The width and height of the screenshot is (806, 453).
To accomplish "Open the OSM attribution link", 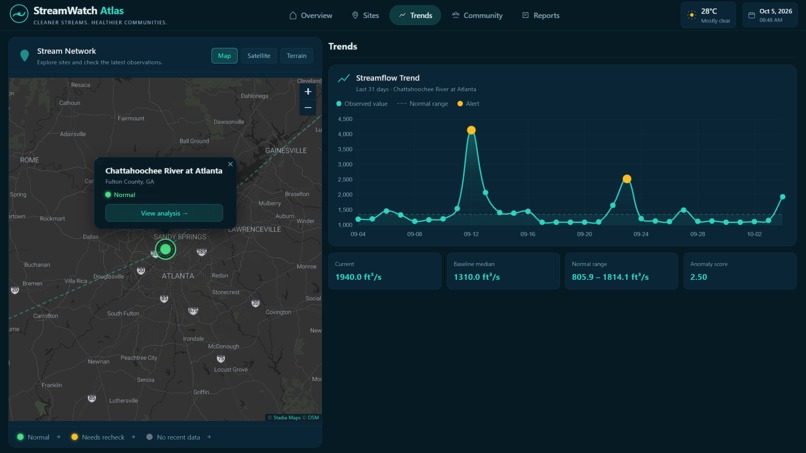I will coord(313,418).
